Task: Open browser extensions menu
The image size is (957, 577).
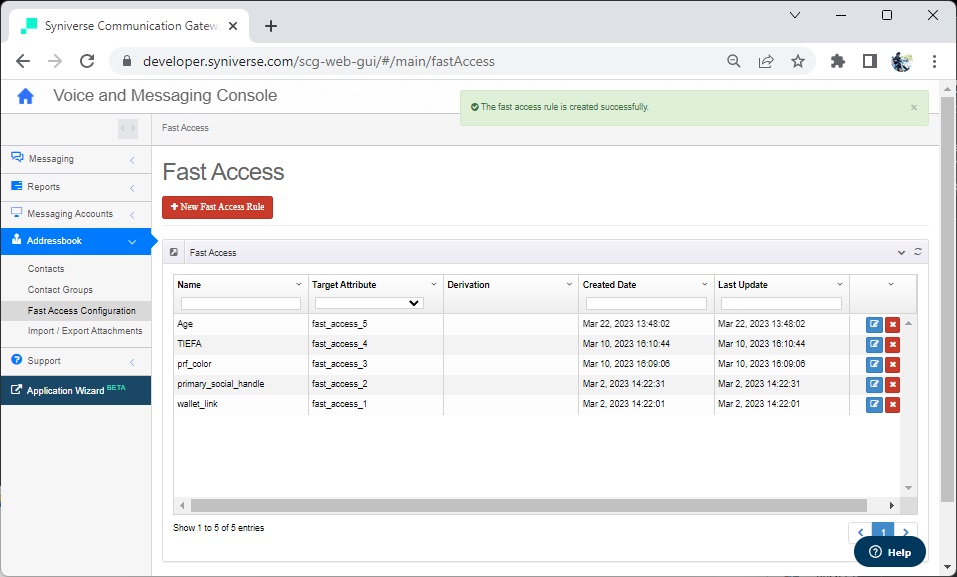Action: [838, 61]
